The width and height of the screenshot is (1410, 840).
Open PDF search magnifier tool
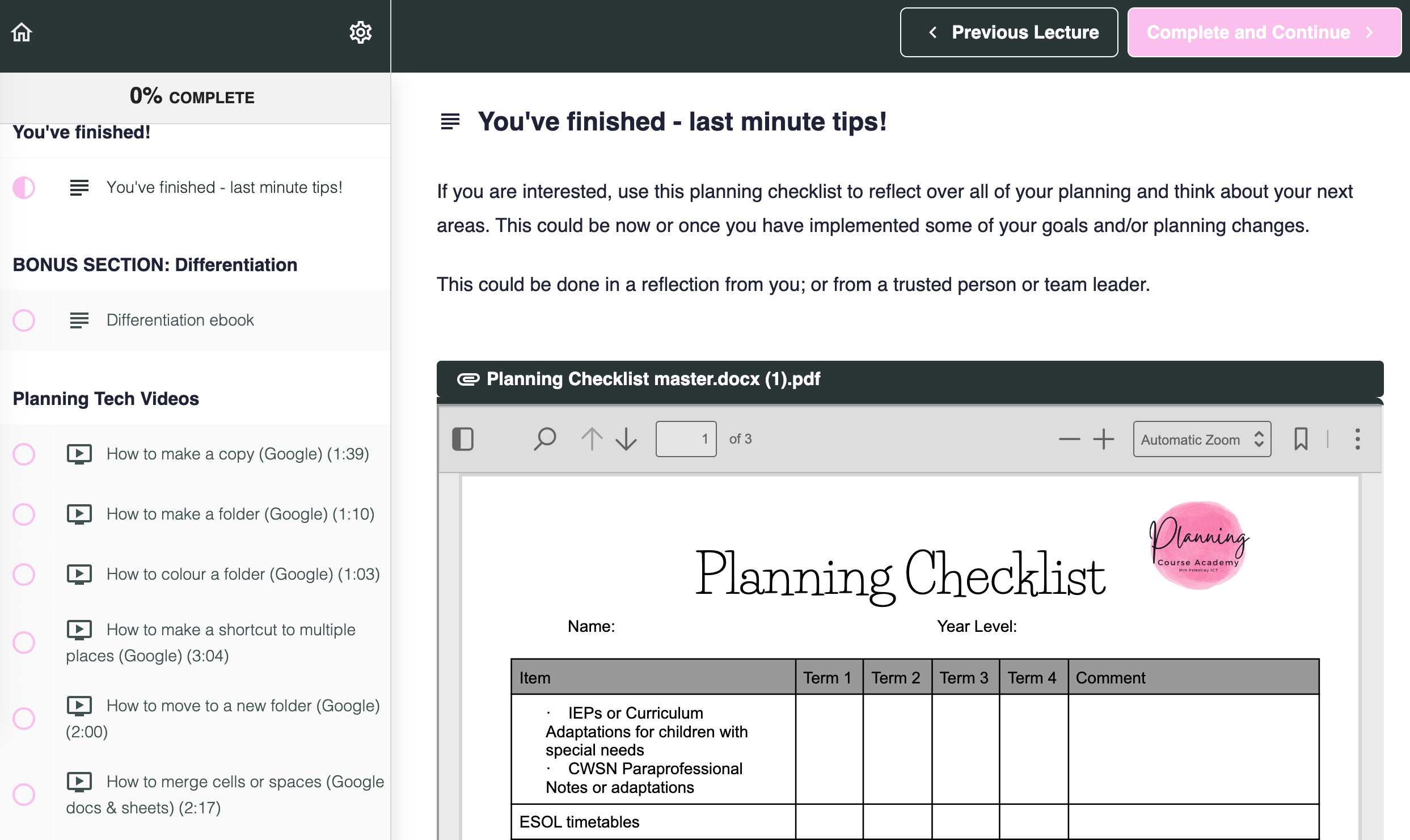pyautogui.click(x=544, y=439)
